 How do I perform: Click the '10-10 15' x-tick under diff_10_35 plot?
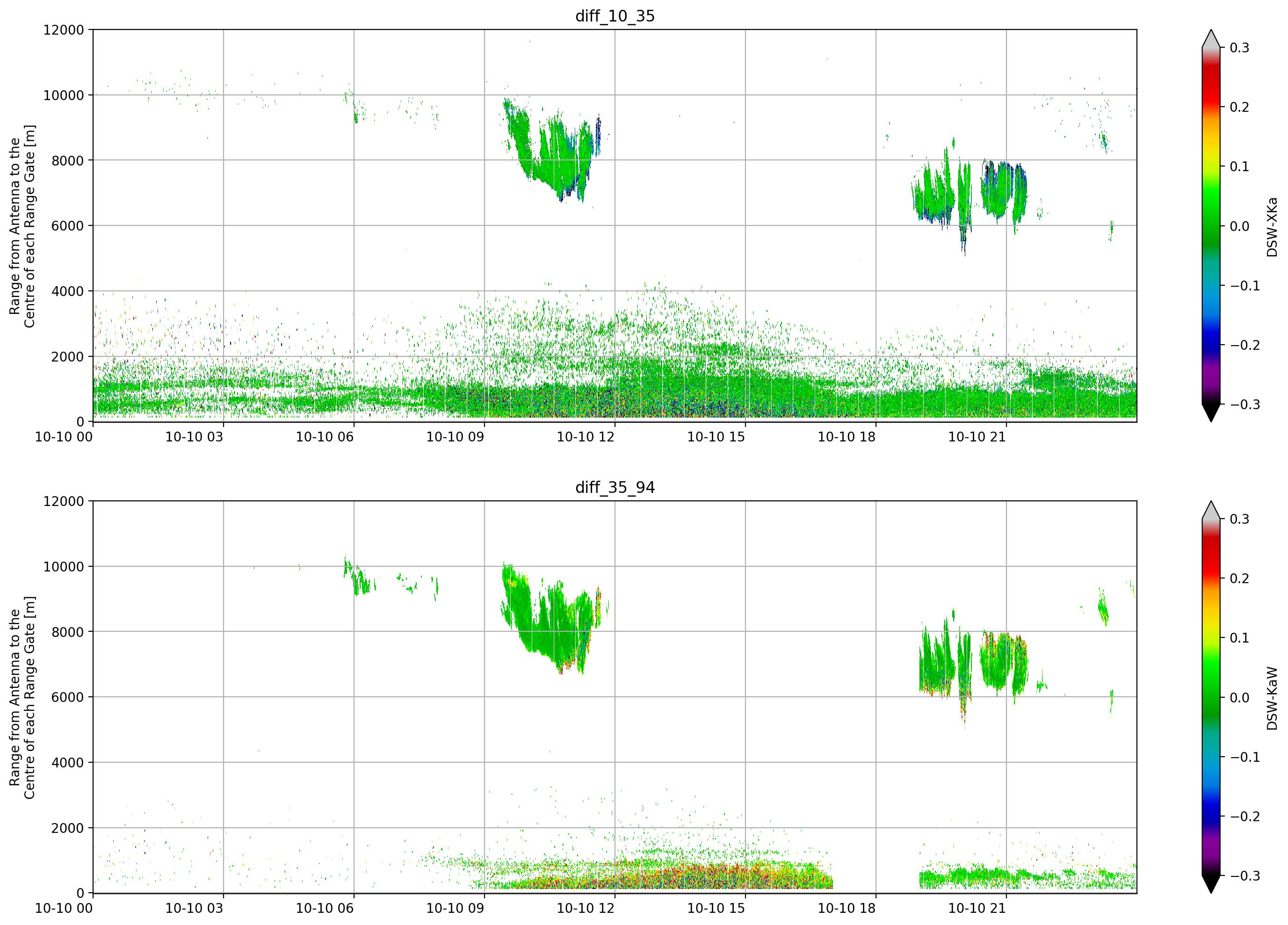coord(716,437)
